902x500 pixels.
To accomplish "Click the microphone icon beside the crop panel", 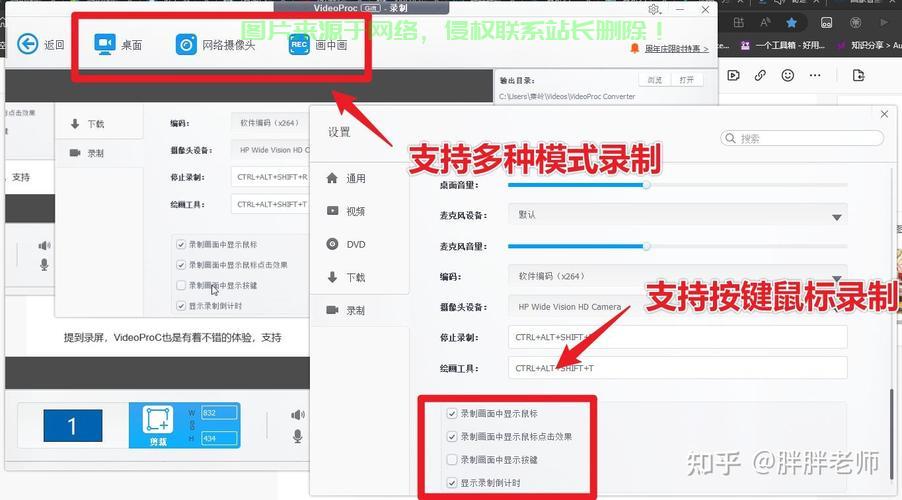I will click(297, 436).
